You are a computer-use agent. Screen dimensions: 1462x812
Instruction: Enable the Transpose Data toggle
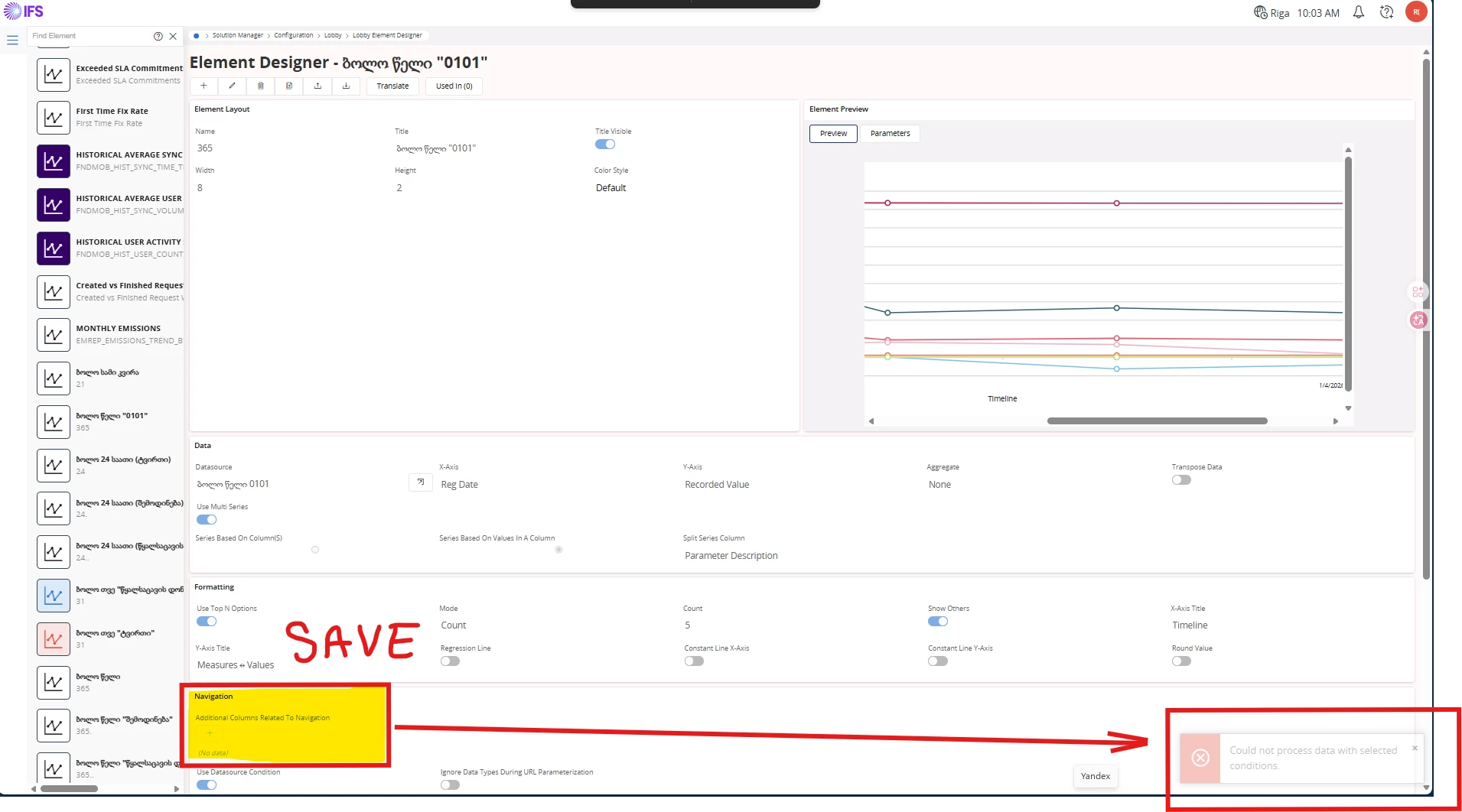point(1181,480)
